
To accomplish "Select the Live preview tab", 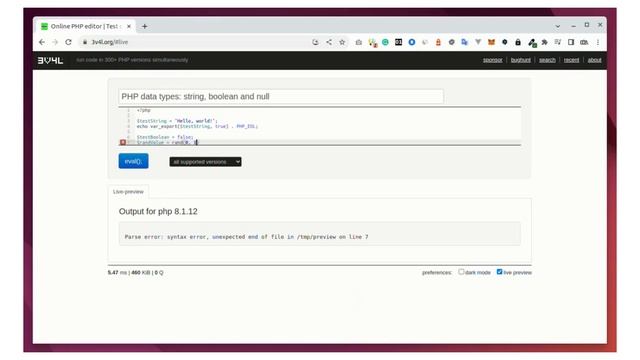I will tap(128, 191).
